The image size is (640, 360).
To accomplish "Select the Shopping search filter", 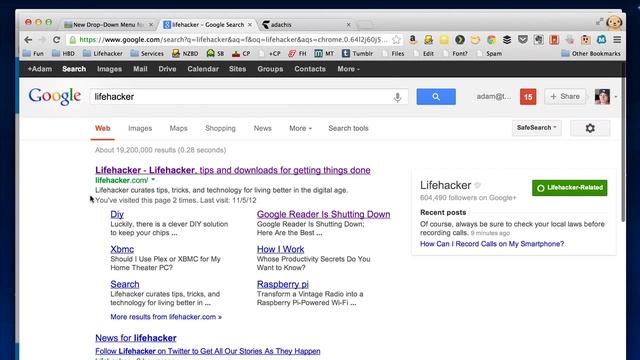I will [x=220, y=128].
